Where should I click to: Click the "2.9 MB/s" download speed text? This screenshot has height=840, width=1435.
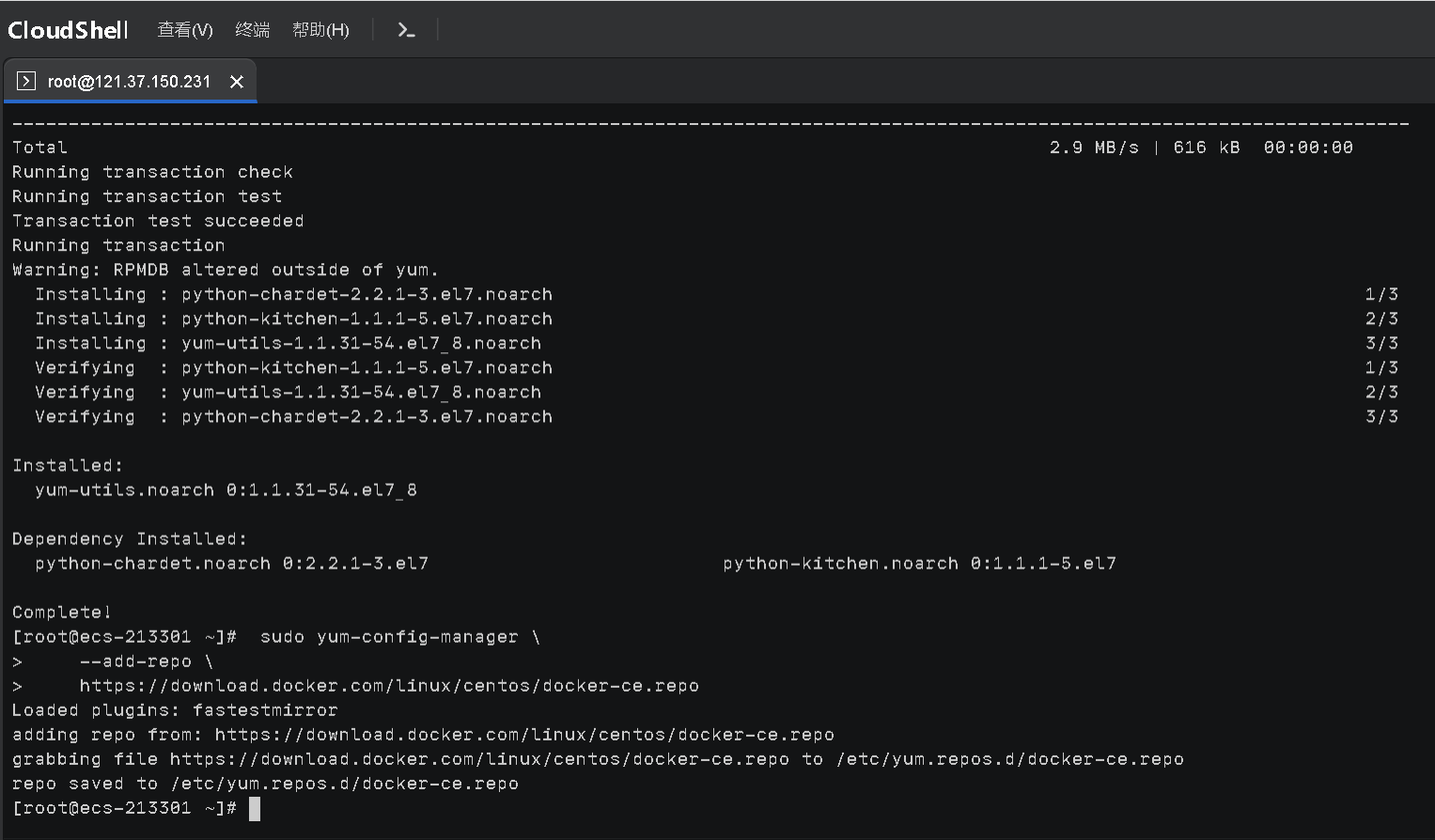coord(1094,148)
